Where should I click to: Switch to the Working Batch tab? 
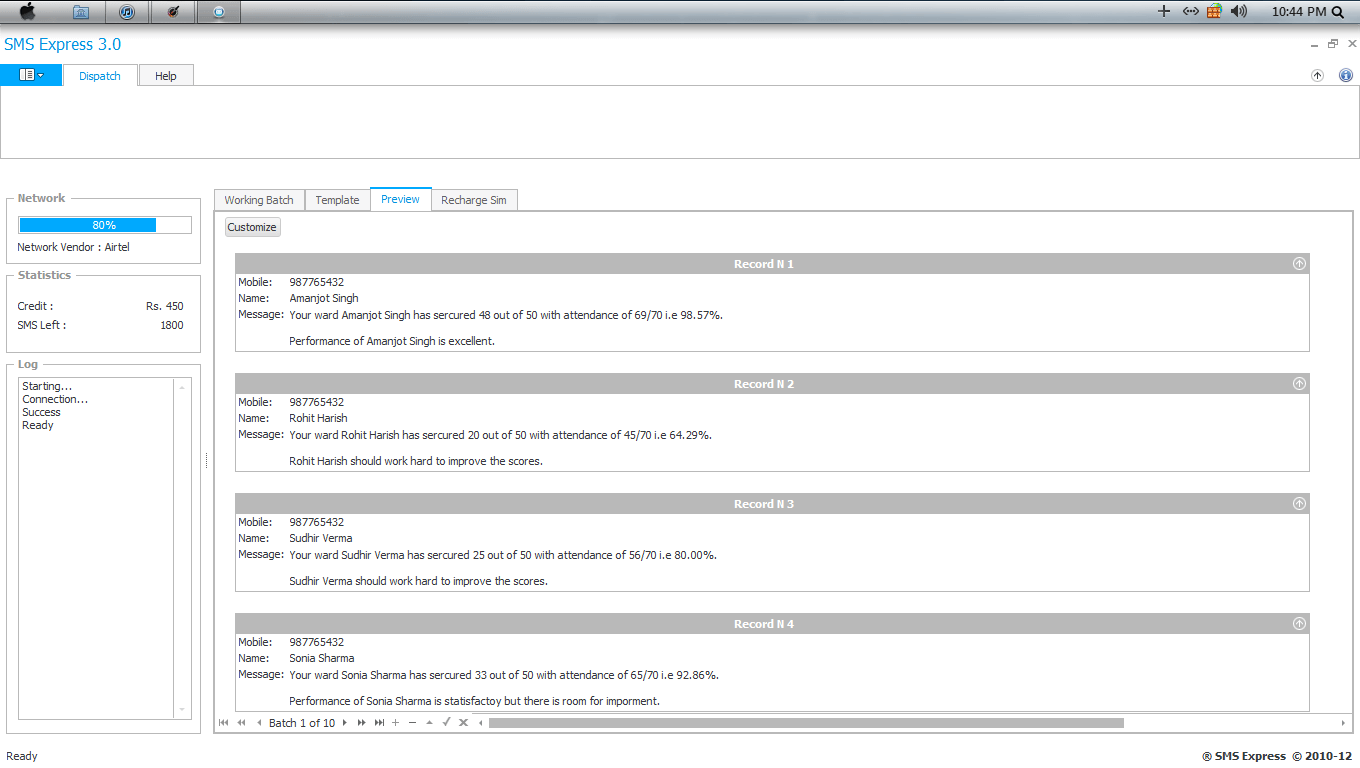259,200
